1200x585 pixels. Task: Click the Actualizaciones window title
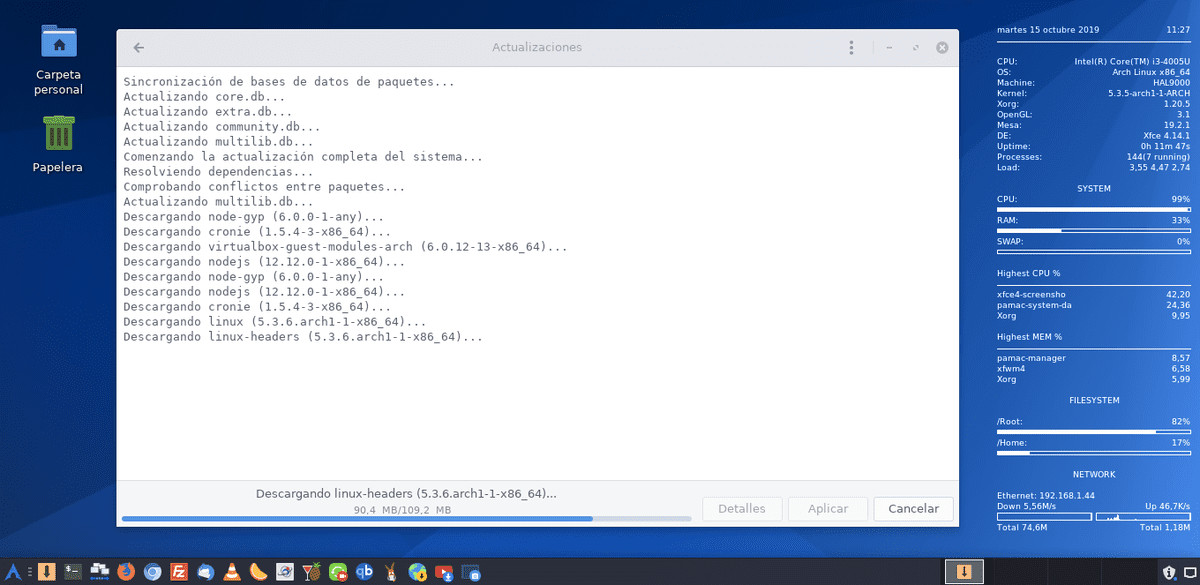tap(537, 47)
